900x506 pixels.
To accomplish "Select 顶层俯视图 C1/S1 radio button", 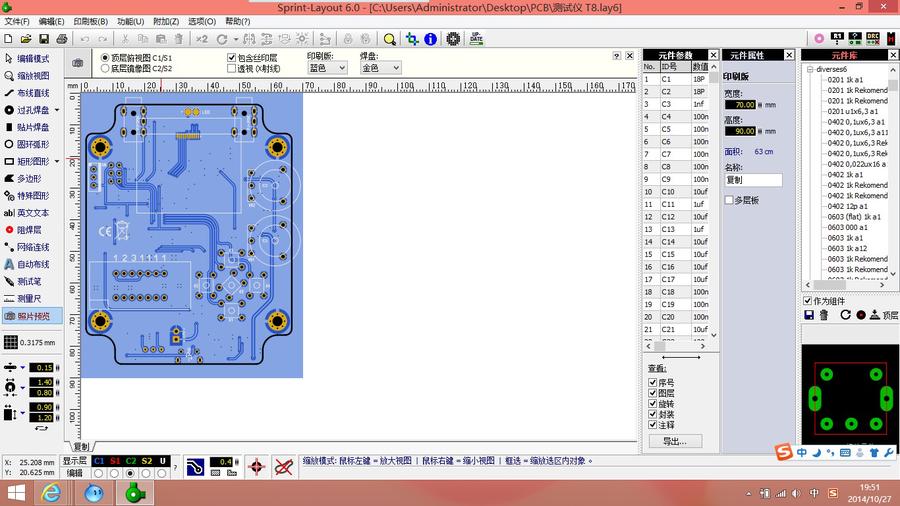I will click(x=105, y=58).
